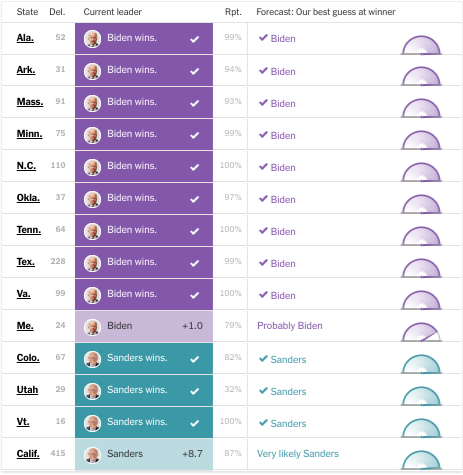Open the N.C. state results link

26,166
